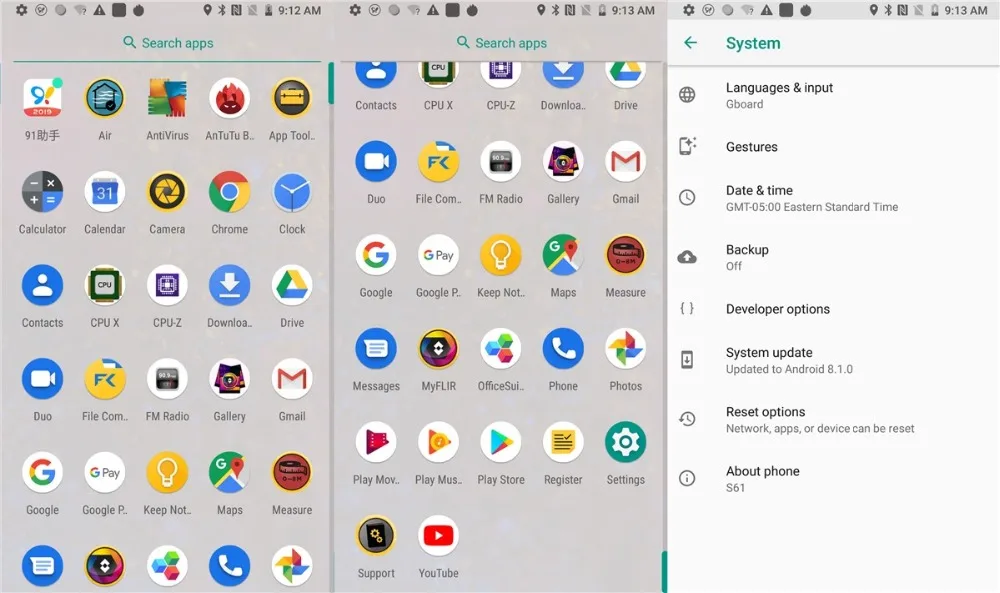Click the globe icon beside Languages & input
Image resolution: width=1000 pixels, height=593 pixels.
(x=687, y=95)
